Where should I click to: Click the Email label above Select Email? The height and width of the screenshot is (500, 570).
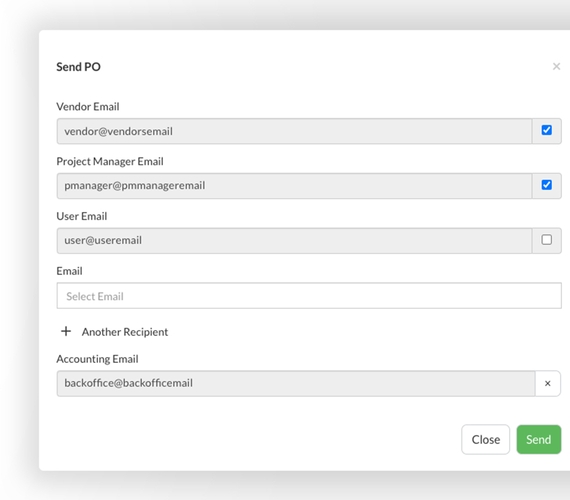pyautogui.click(x=69, y=271)
